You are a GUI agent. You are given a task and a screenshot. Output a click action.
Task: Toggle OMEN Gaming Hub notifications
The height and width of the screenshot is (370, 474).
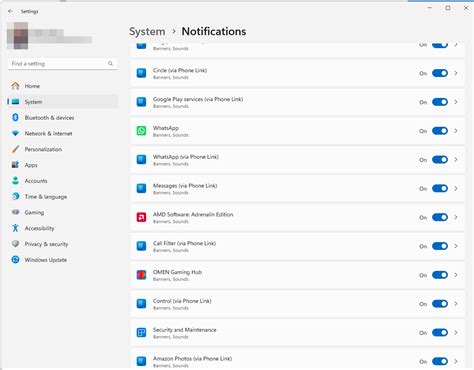[x=440, y=275]
